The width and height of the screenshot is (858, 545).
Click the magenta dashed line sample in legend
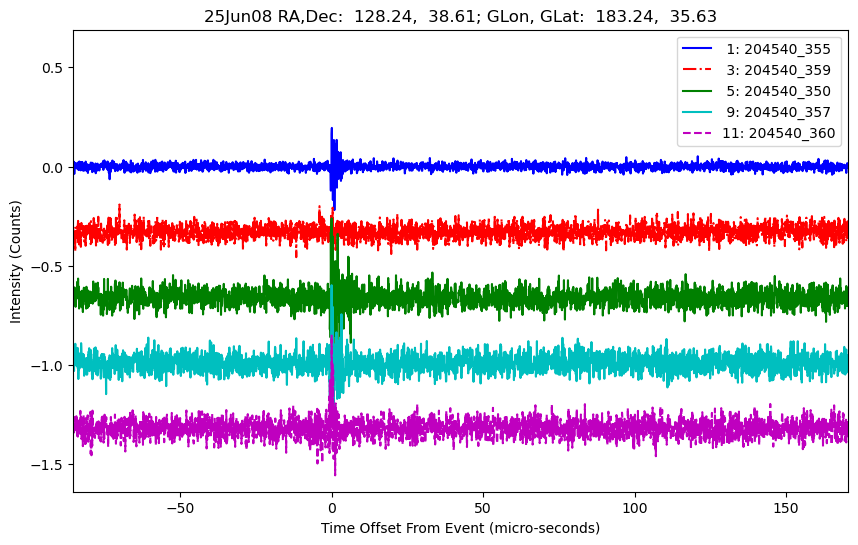click(x=697, y=132)
